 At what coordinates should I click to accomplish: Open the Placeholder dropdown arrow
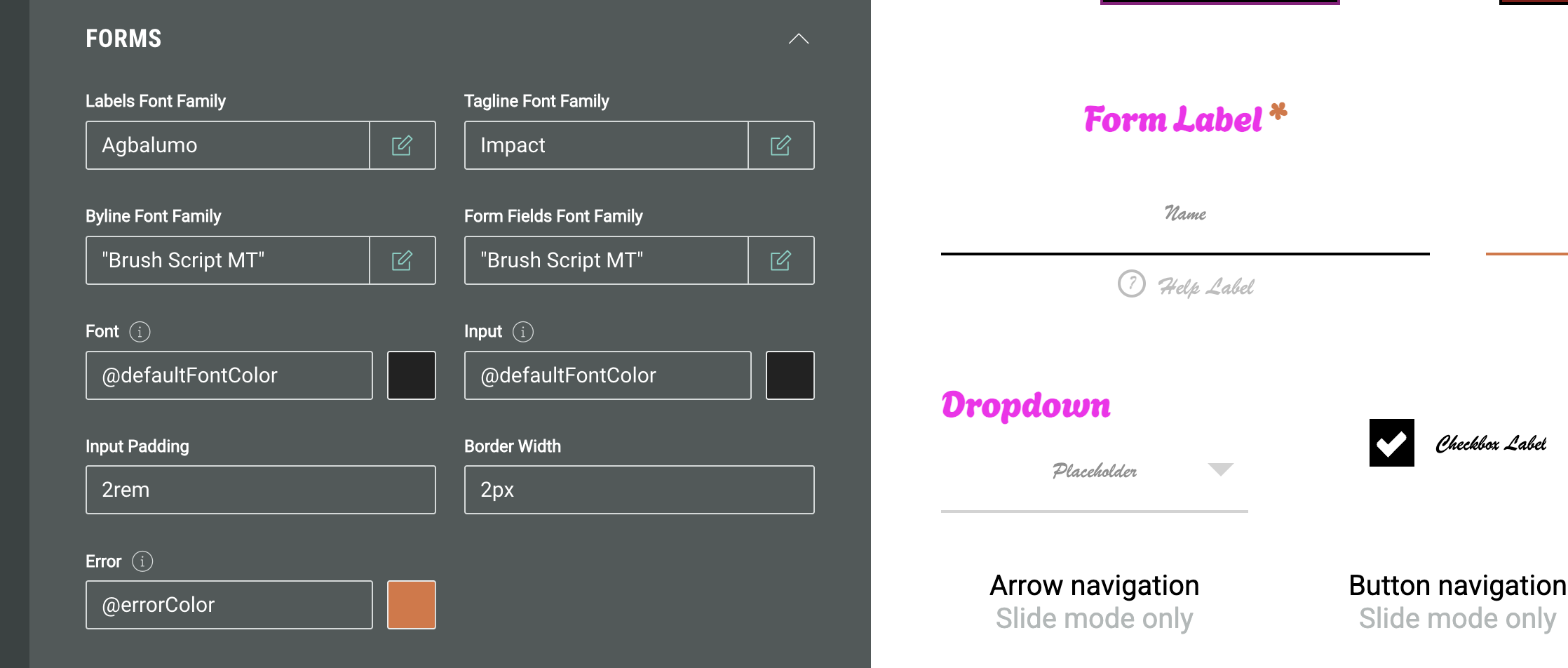pyautogui.click(x=1220, y=469)
